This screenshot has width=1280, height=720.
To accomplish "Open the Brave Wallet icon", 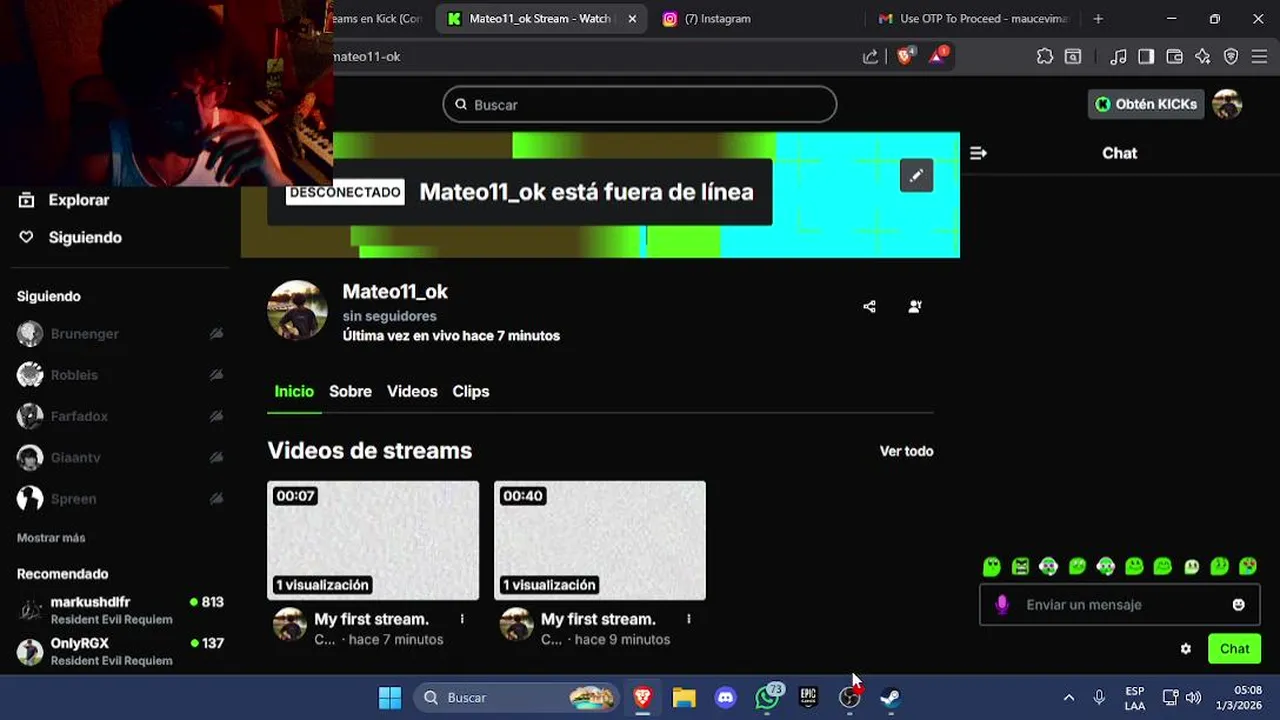I will point(1175,57).
